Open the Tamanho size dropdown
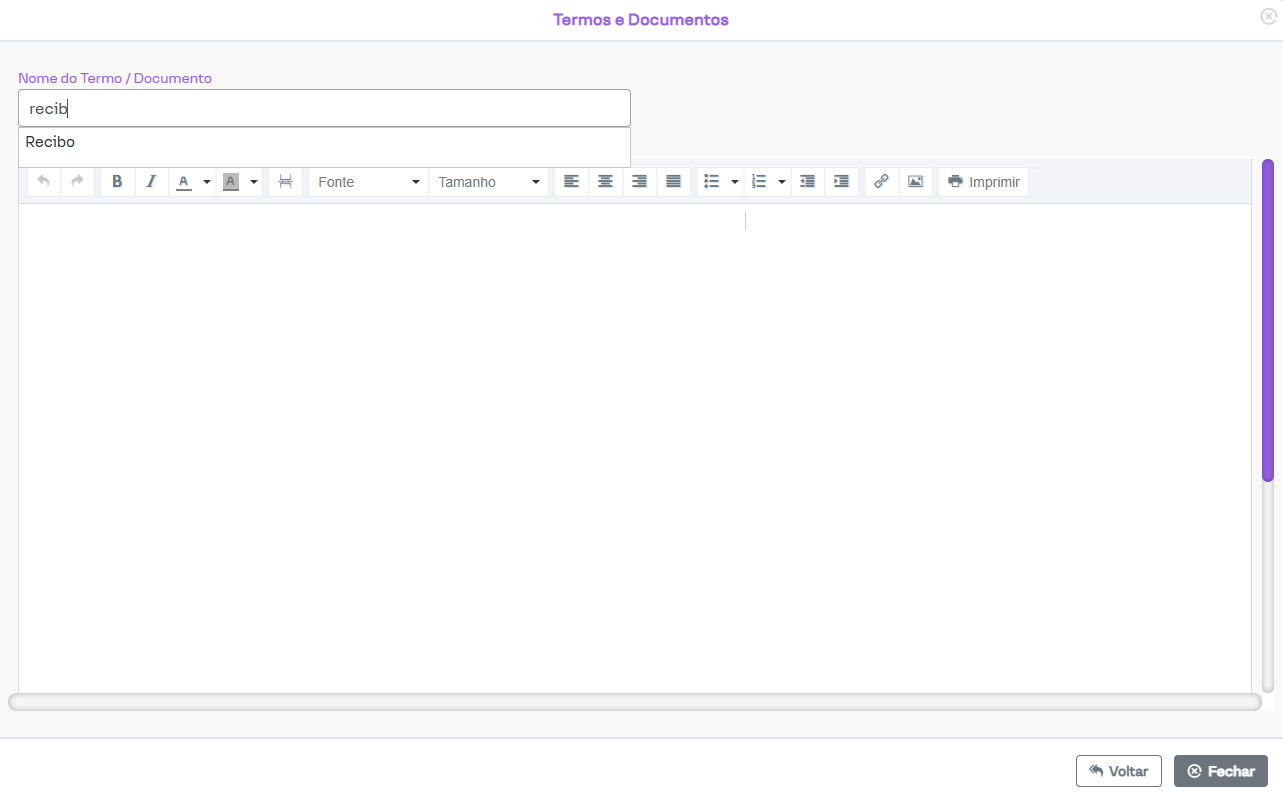This screenshot has width=1283, height=800. pos(488,182)
